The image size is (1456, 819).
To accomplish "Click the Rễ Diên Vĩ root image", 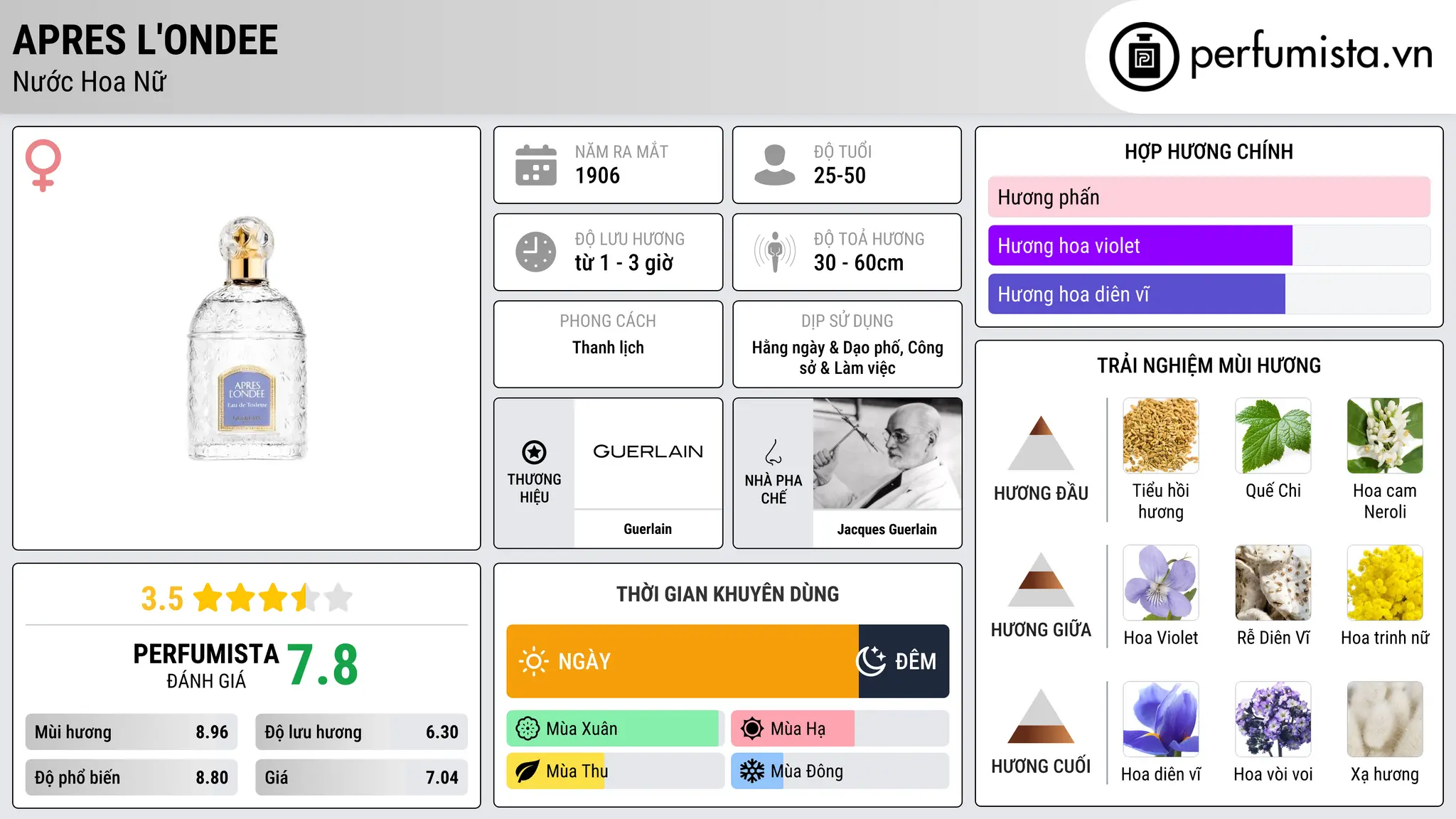I will 1273,583.
